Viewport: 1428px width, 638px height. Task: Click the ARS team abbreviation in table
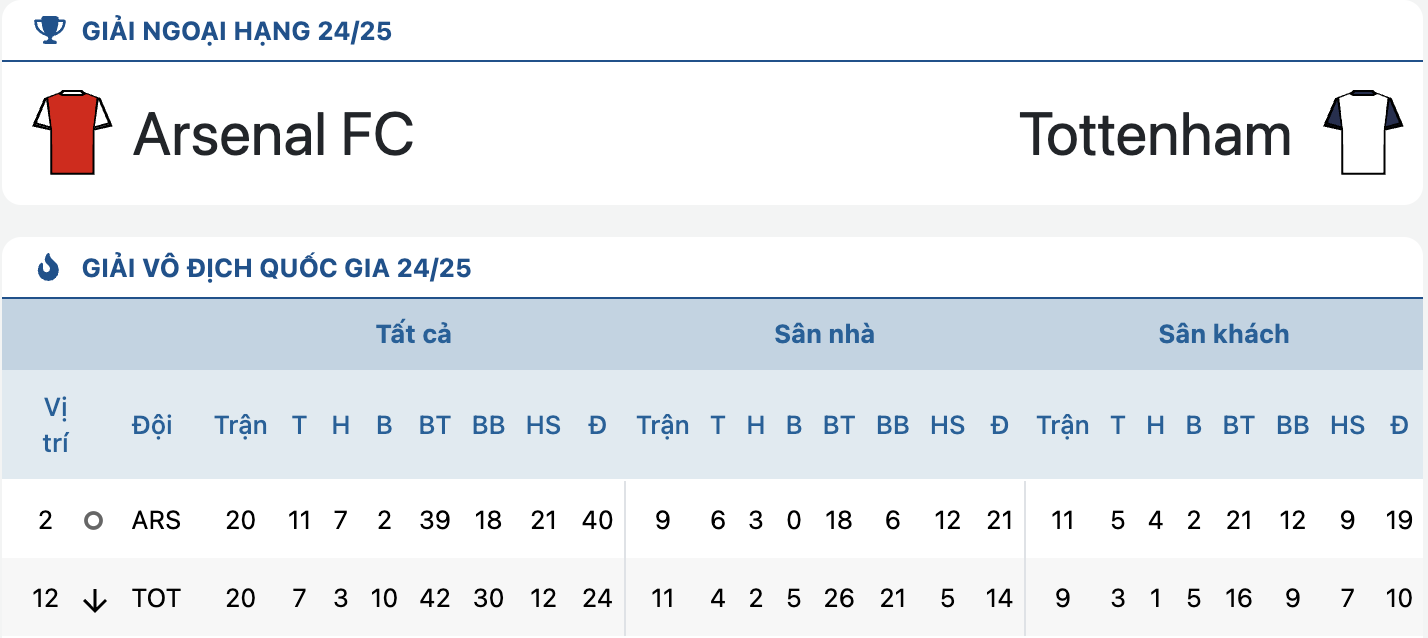(156, 520)
